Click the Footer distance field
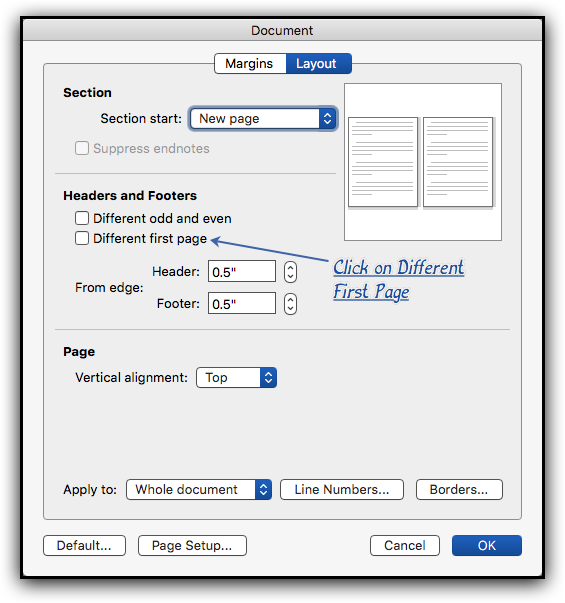 coord(242,303)
